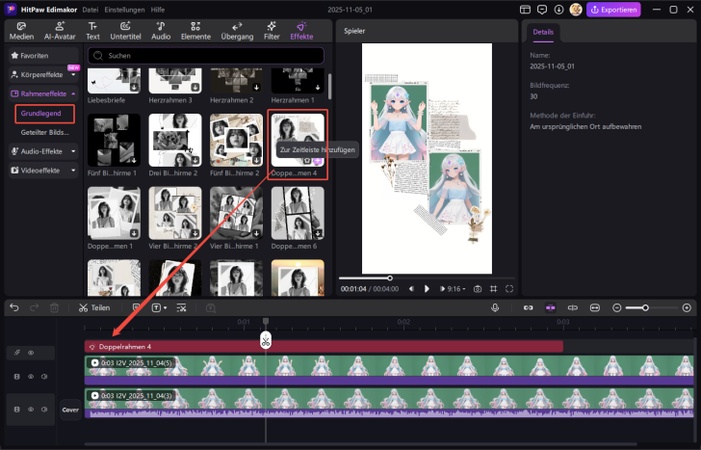This screenshot has width=701, height=450.
Task: Expand the Audio-Effekte category
Action: tap(41, 151)
